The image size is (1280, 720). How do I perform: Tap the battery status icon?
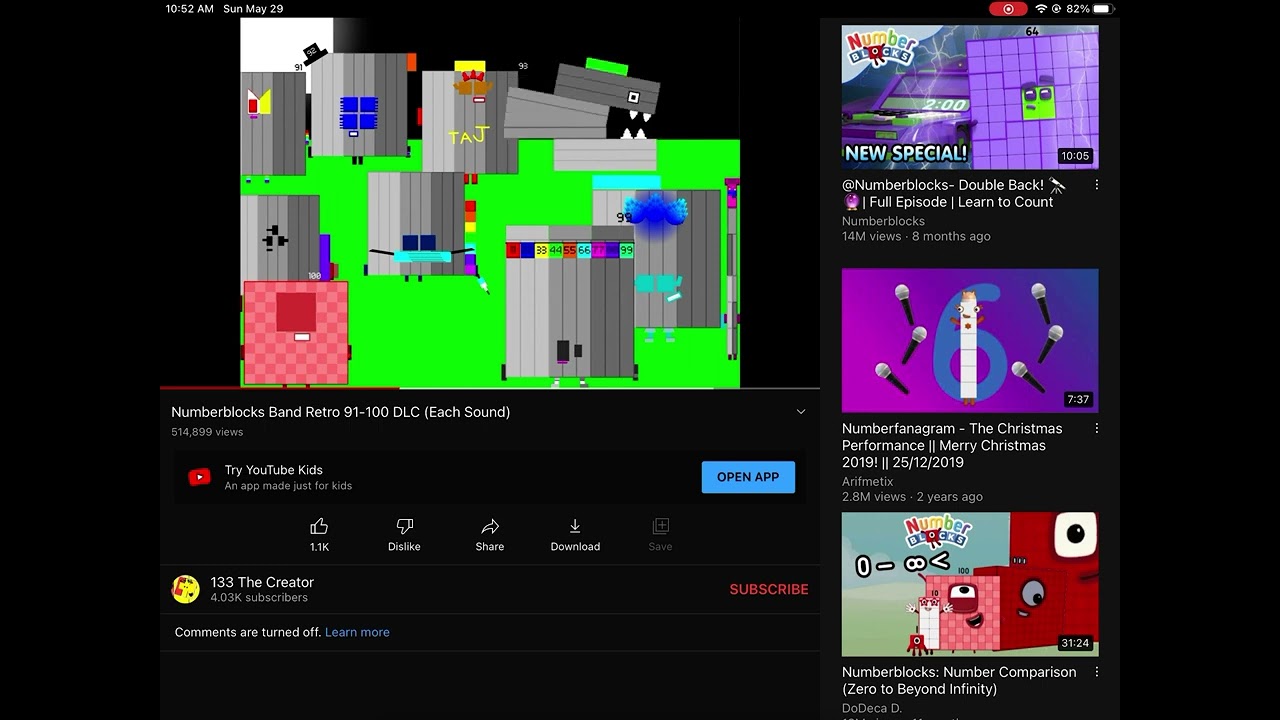click(x=1103, y=9)
